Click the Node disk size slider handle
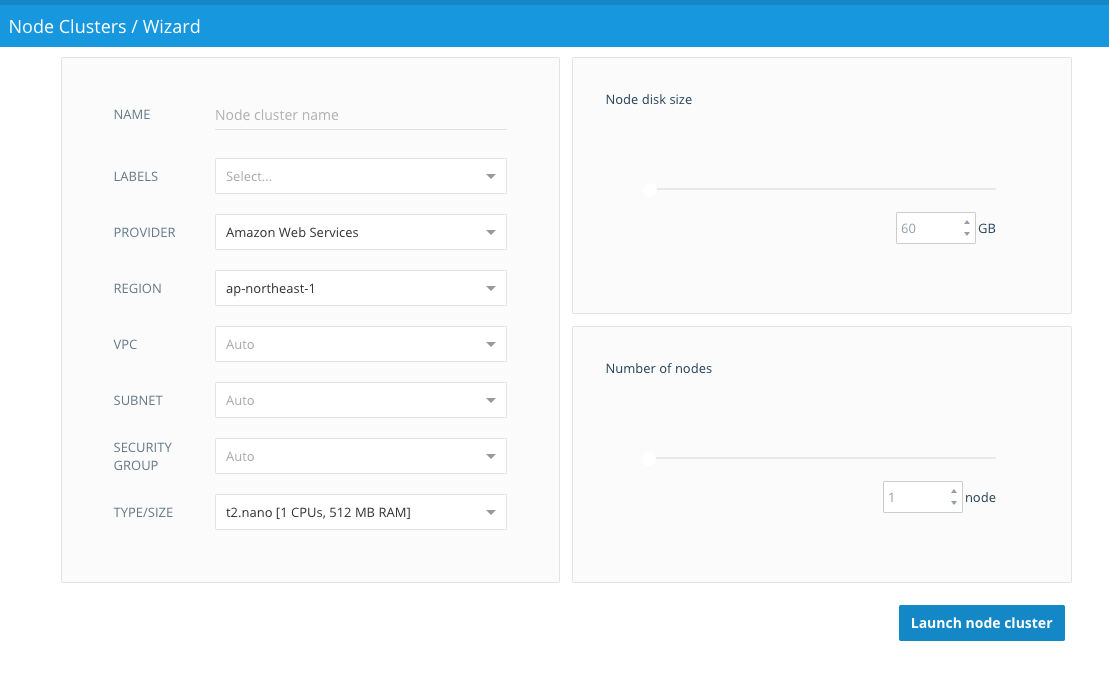 point(650,190)
